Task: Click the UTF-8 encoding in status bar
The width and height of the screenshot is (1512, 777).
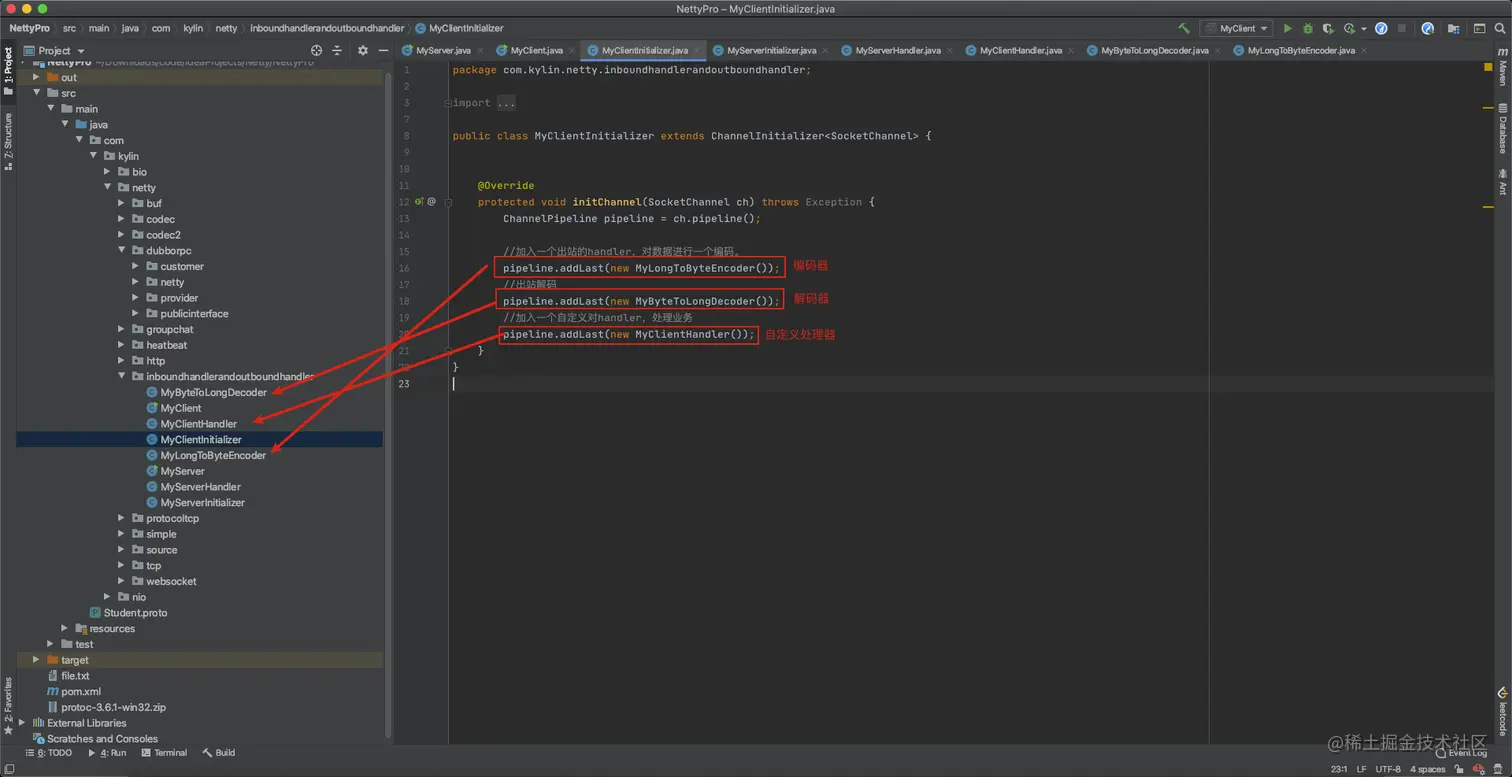Action: point(1388,769)
